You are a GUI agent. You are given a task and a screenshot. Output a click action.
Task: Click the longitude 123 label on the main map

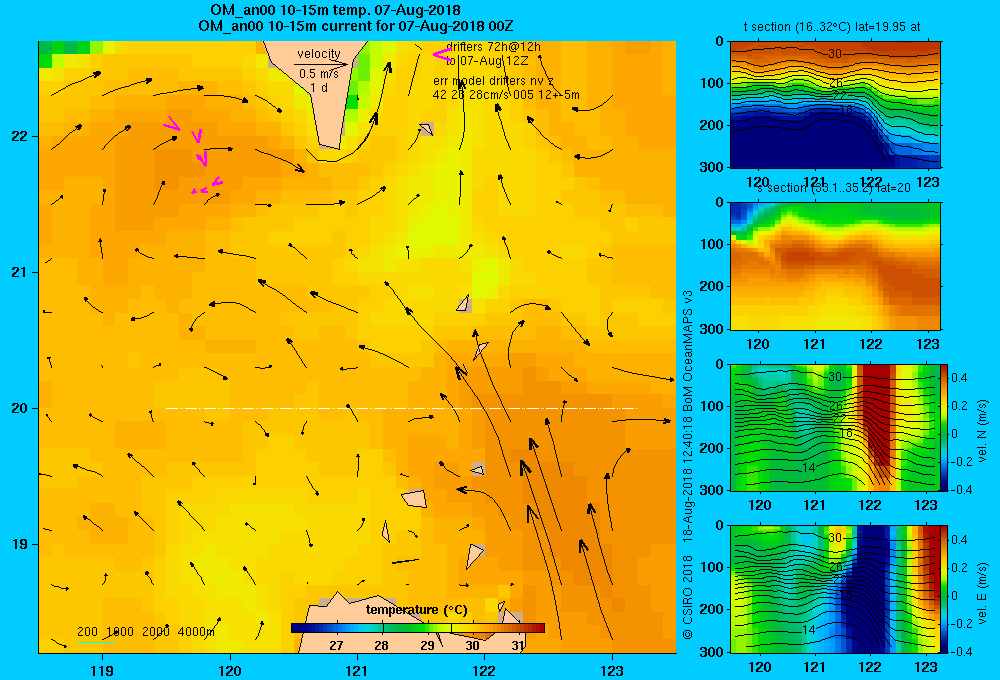[612, 670]
